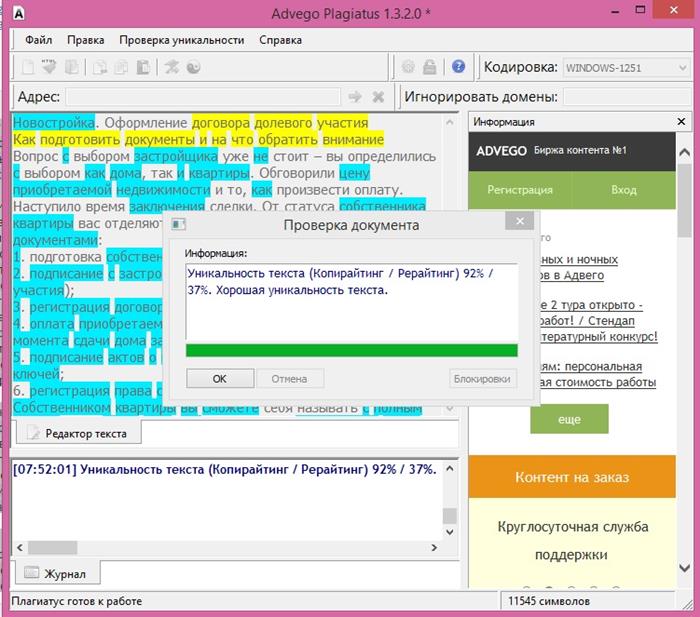Click the padlock toolbar icon
Image resolution: width=700 pixels, height=617 pixels.
click(x=429, y=67)
